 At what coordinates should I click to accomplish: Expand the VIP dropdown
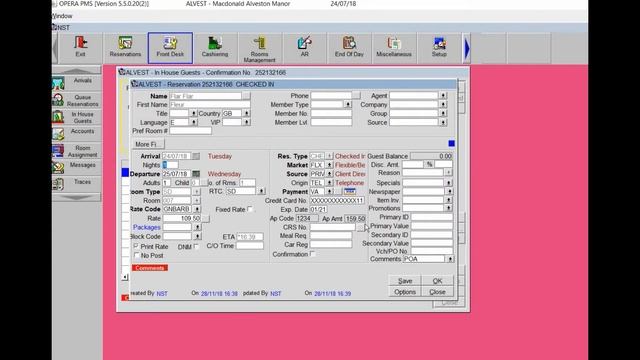pyautogui.click(x=247, y=122)
